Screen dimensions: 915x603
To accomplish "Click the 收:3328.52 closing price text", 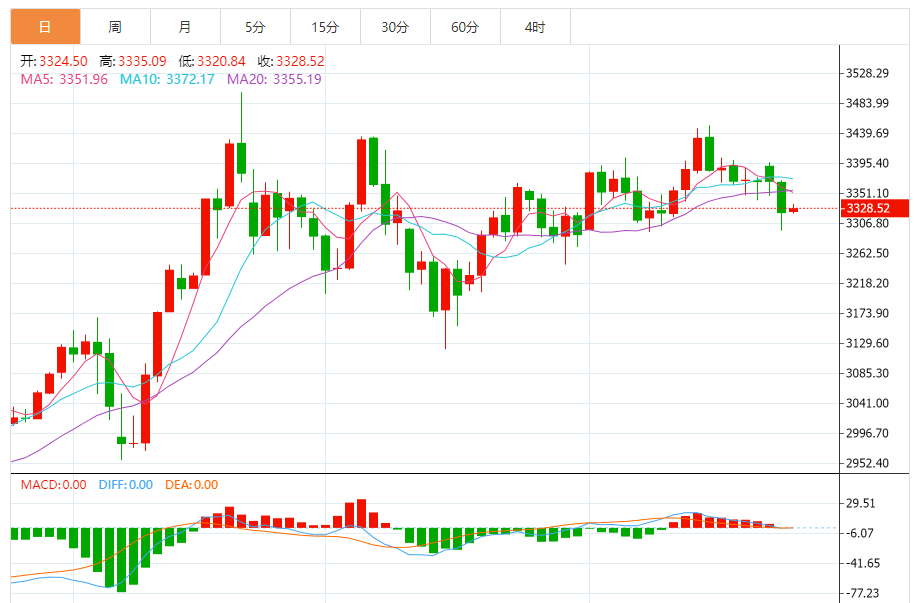I will pyautogui.click(x=291, y=61).
